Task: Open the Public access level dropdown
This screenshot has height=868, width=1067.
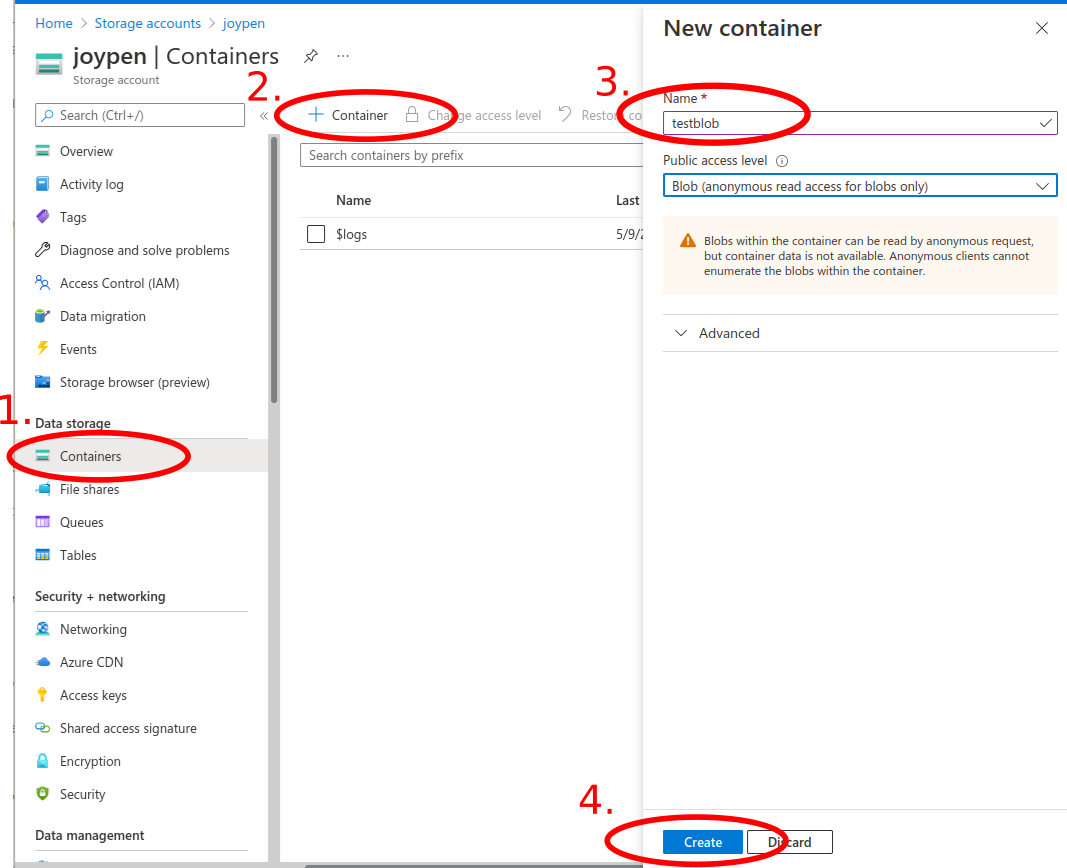Action: [860, 186]
